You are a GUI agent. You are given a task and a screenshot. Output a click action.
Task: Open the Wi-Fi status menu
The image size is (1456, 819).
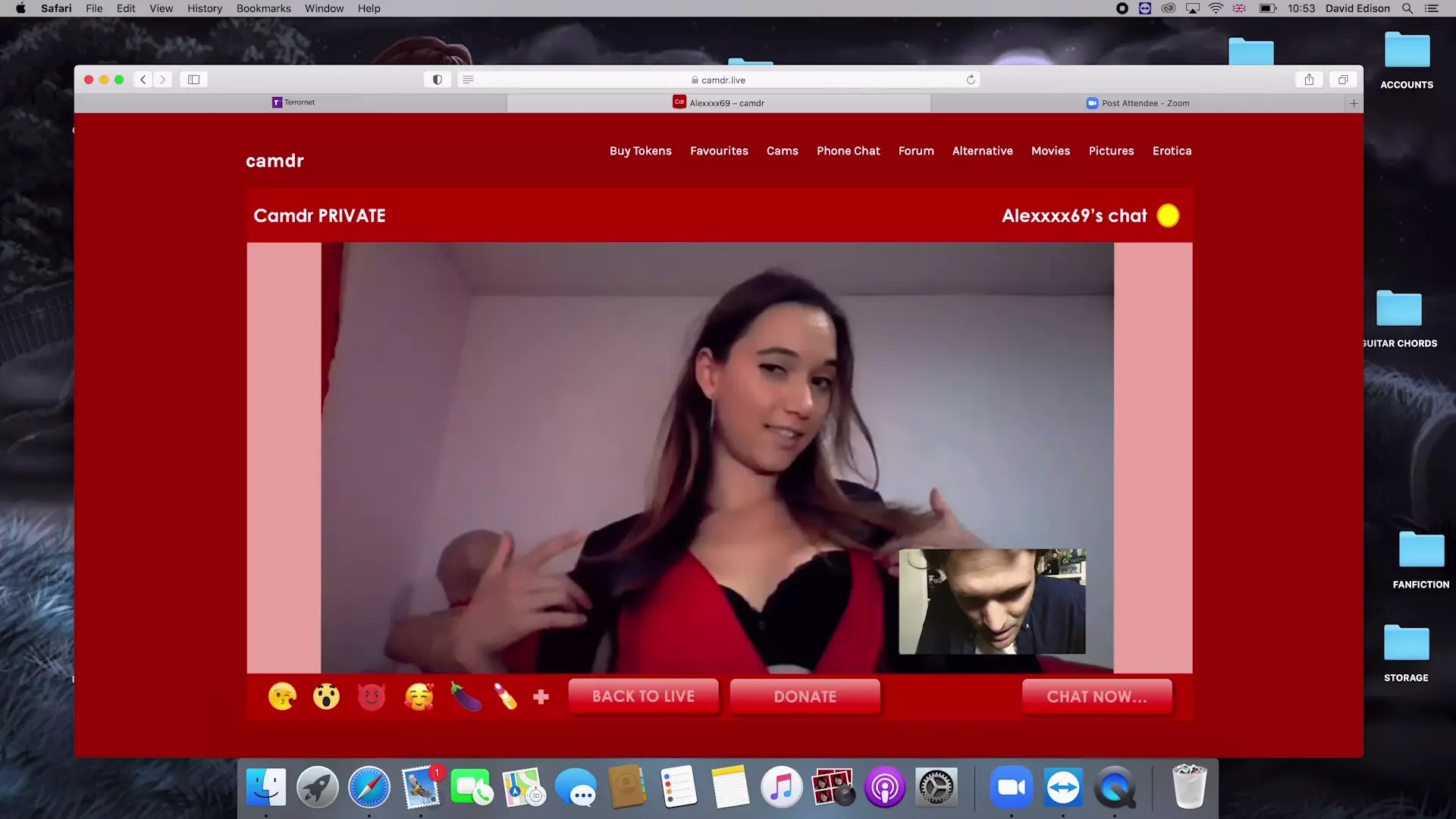(x=1216, y=8)
